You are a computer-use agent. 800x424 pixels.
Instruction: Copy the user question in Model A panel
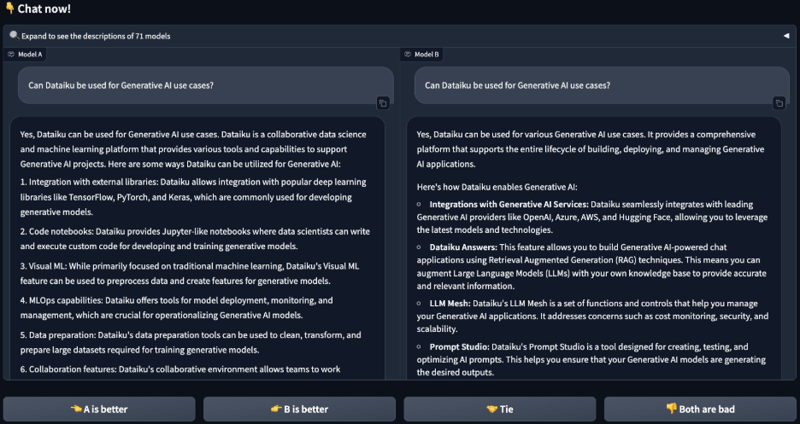(383, 103)
